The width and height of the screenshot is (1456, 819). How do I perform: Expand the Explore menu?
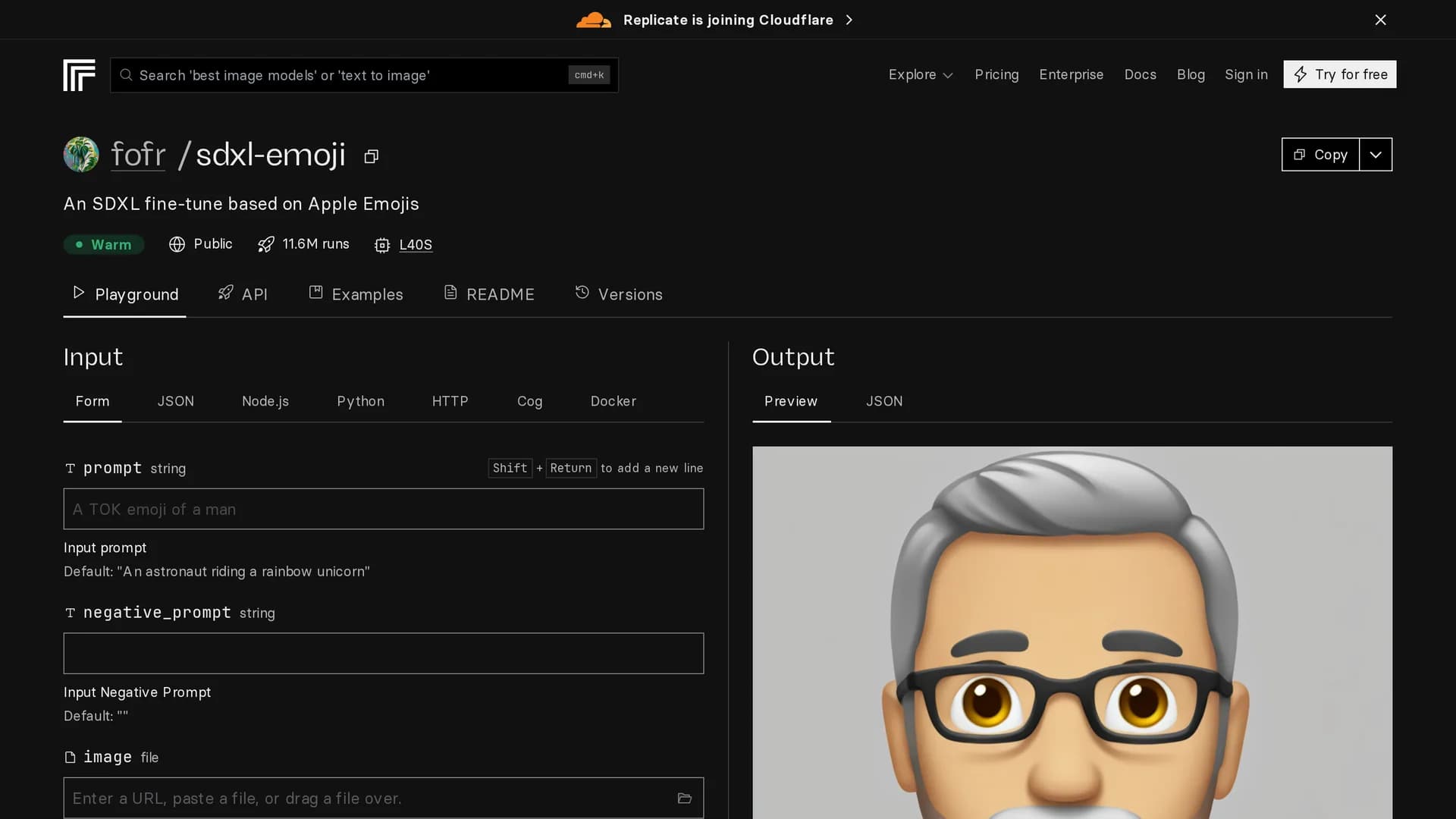click(921, 74)
